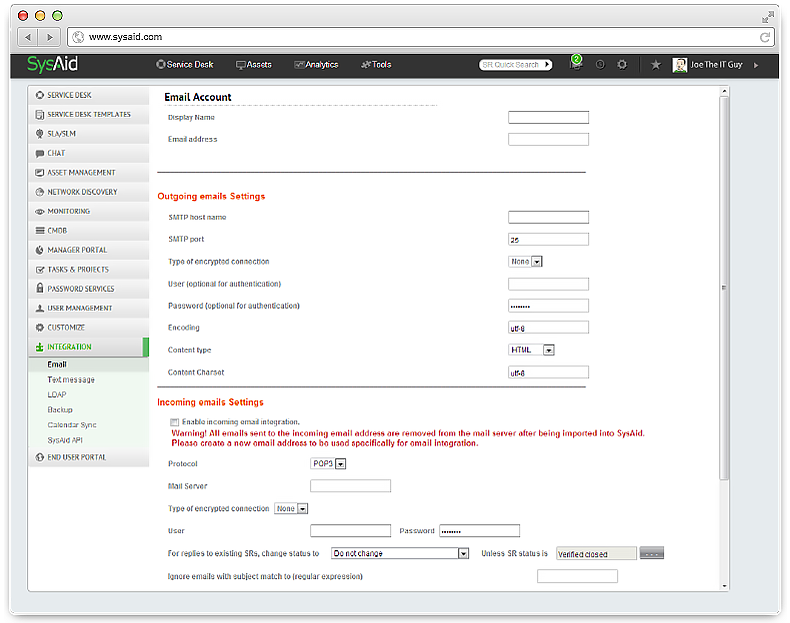Click the browser forward arrow
The image size is (790, 623).
coord(49,37)
